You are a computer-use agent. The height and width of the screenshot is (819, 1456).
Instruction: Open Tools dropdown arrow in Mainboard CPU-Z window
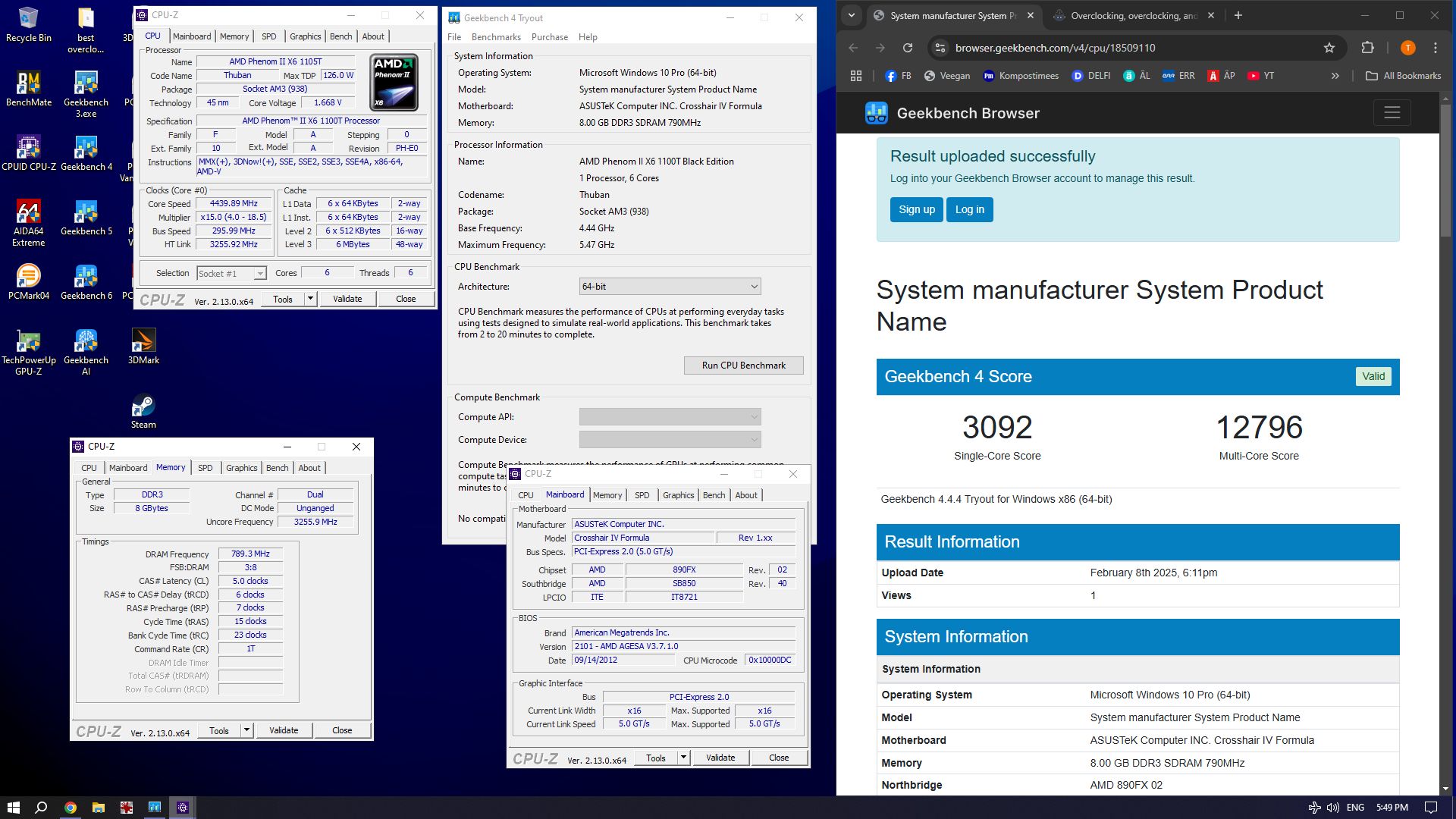(683, 758)
